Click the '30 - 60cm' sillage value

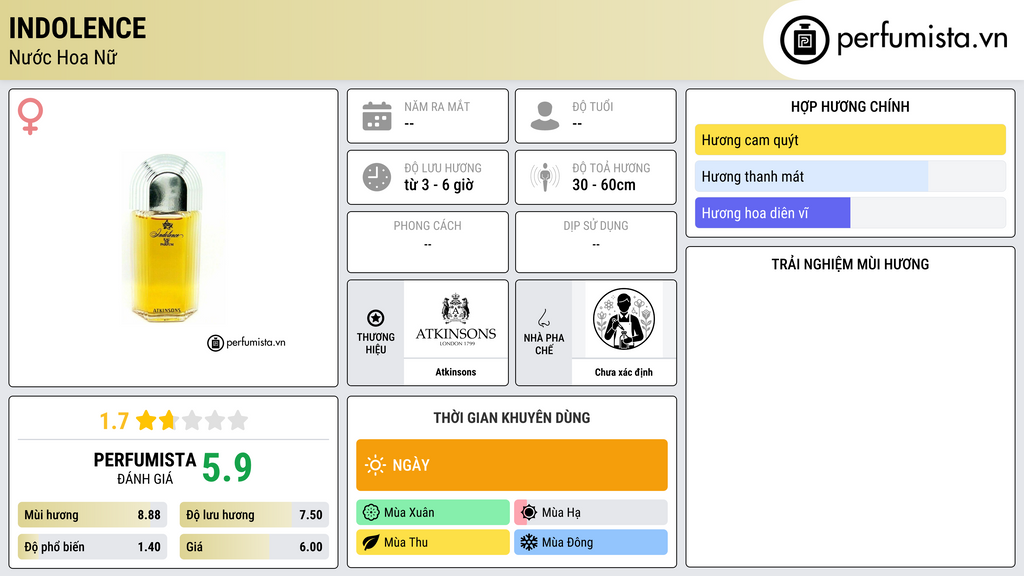tap(604, 185)
